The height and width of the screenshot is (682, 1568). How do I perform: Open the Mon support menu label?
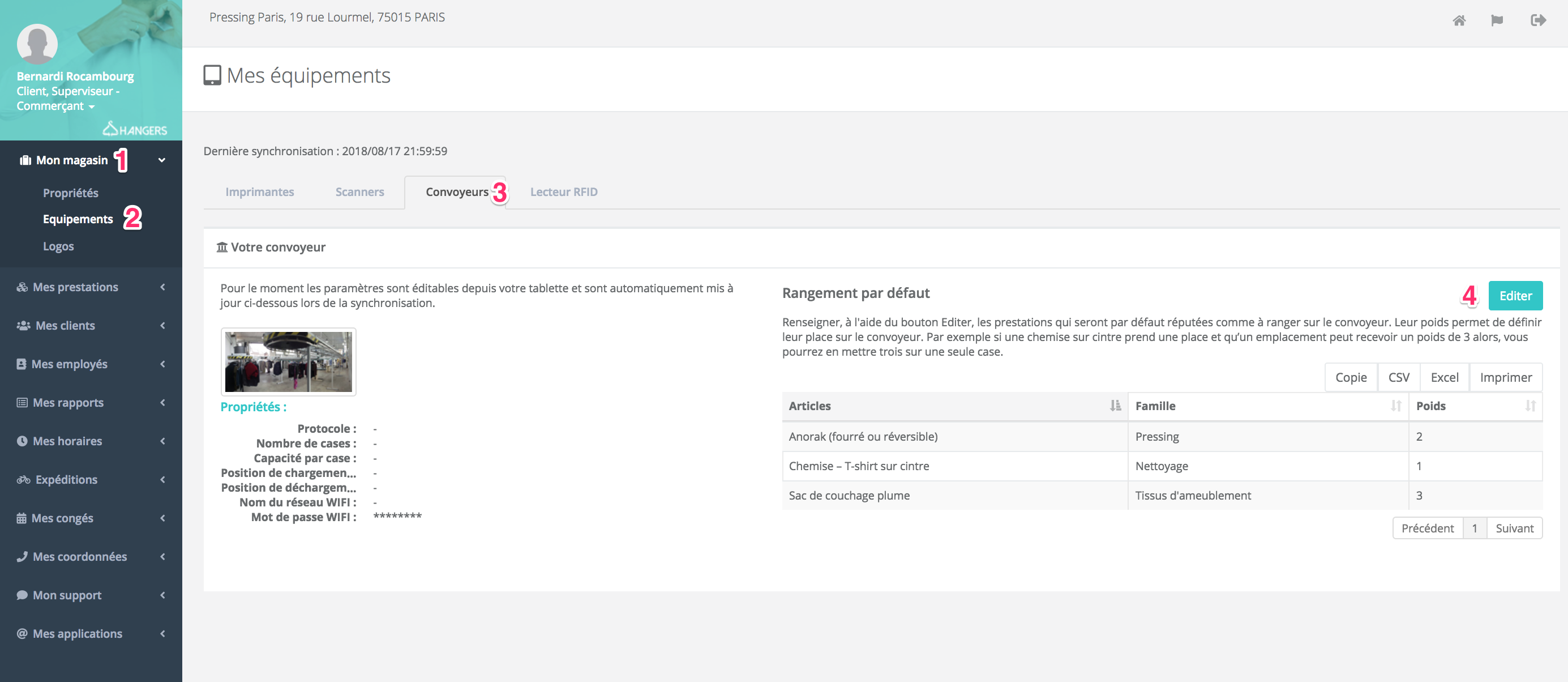pos(67,595)
